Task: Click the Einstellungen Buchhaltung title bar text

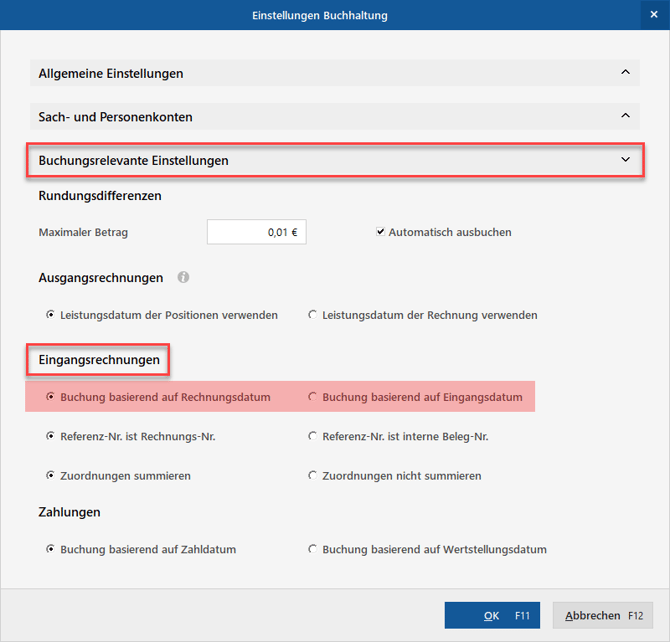Action: click(x=320, y=15)
